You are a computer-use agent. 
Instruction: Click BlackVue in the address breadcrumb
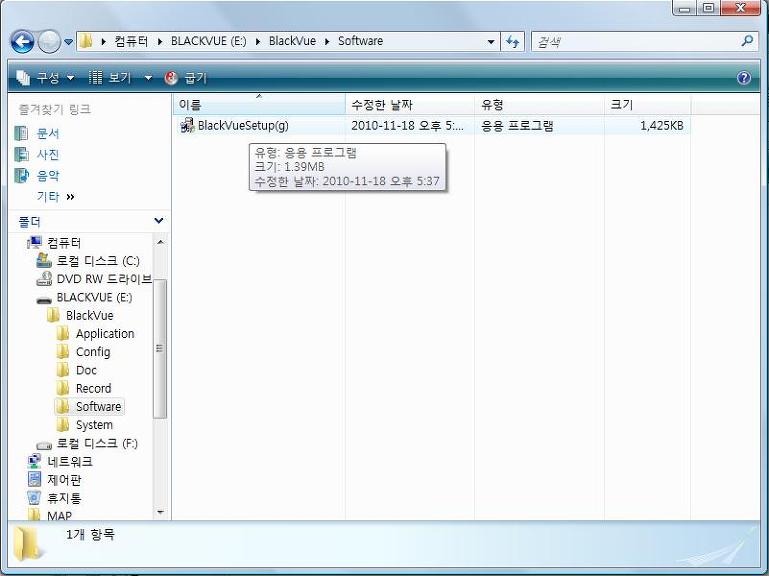pos(292,41)
